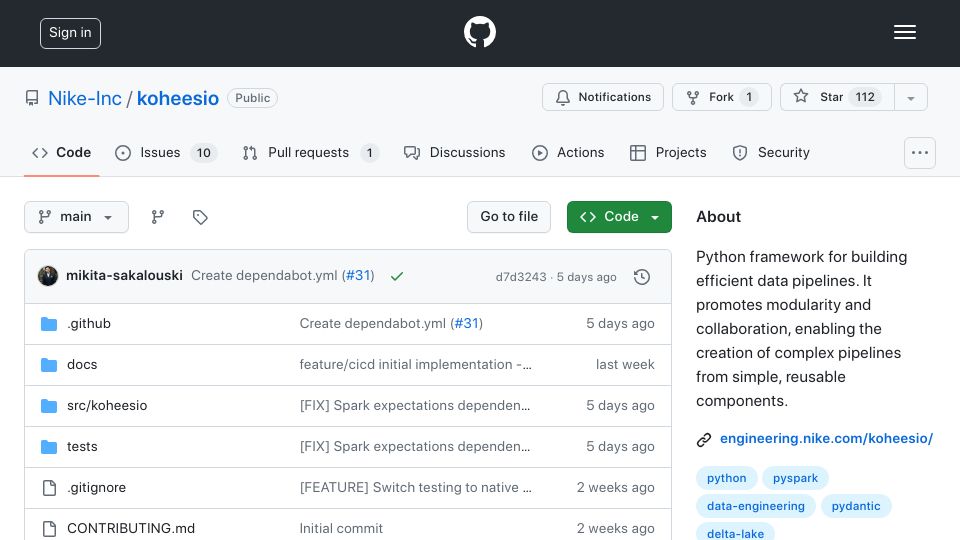Open the koheesio repository link

pyautogui.click(x=178, y=98)
